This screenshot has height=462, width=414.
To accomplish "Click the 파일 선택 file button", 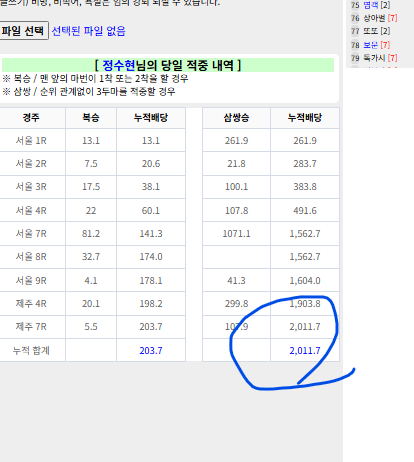I will coord(23,31).
